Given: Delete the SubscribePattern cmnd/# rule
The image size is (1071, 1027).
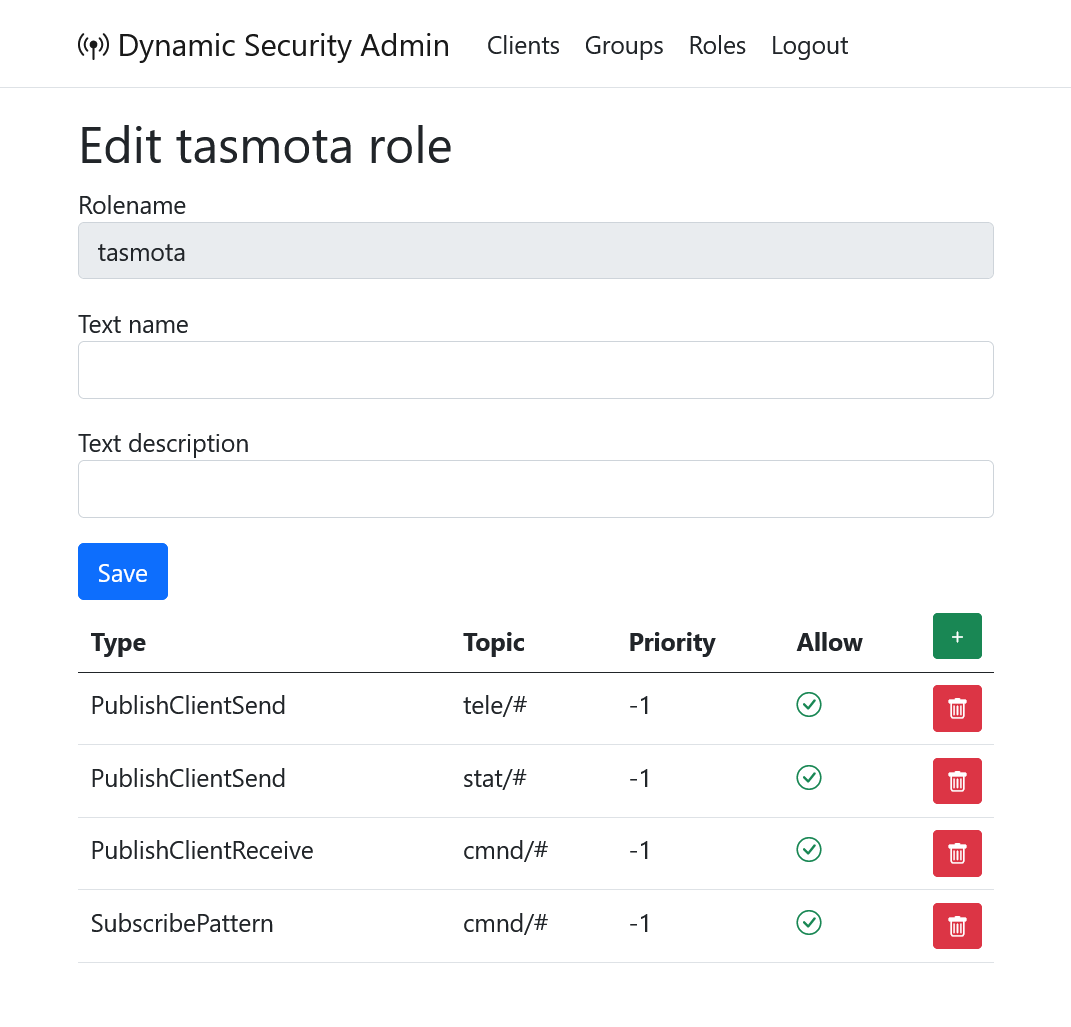Looking at the screenshot, I should [957, 926].
